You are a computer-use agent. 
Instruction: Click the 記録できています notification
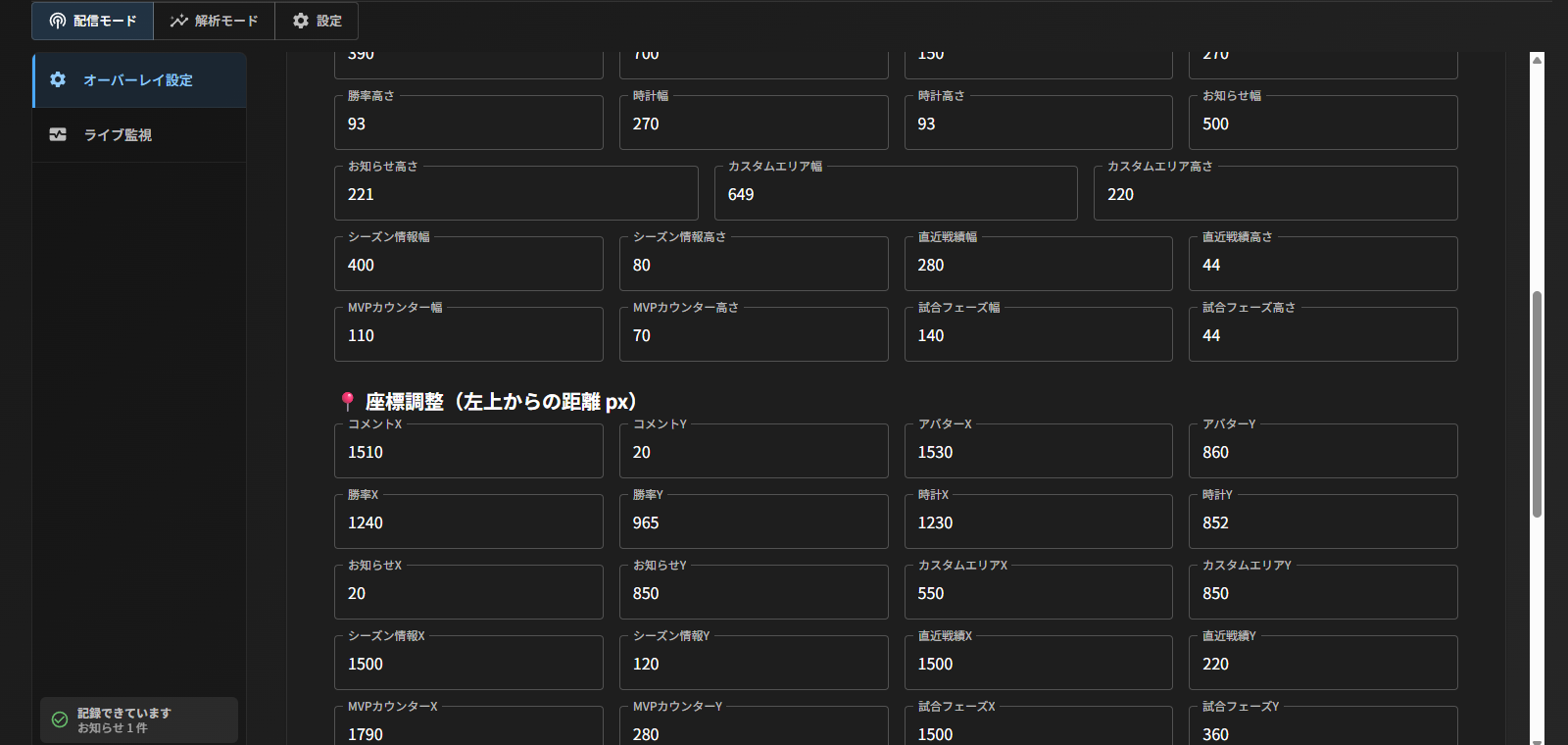click(x=139, y=720)
